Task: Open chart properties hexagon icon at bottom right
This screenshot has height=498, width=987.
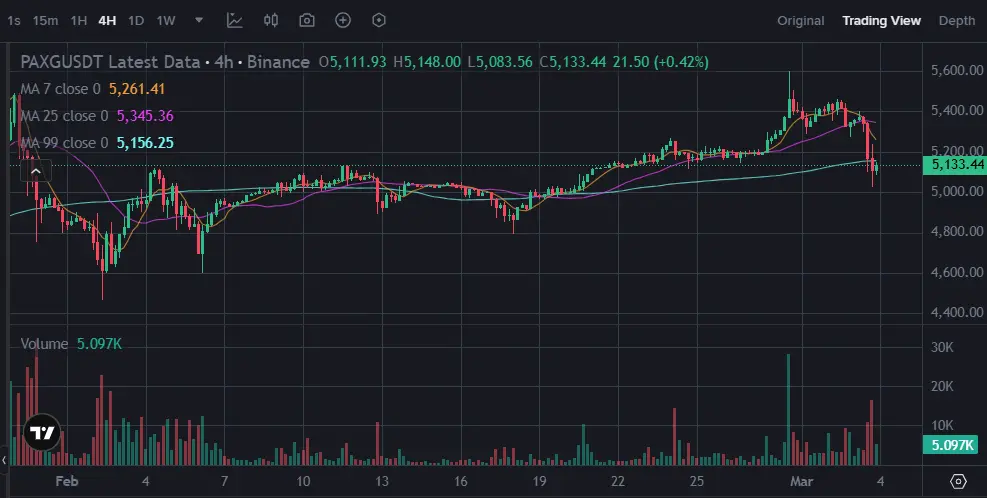Action: (x=957, y=482)
